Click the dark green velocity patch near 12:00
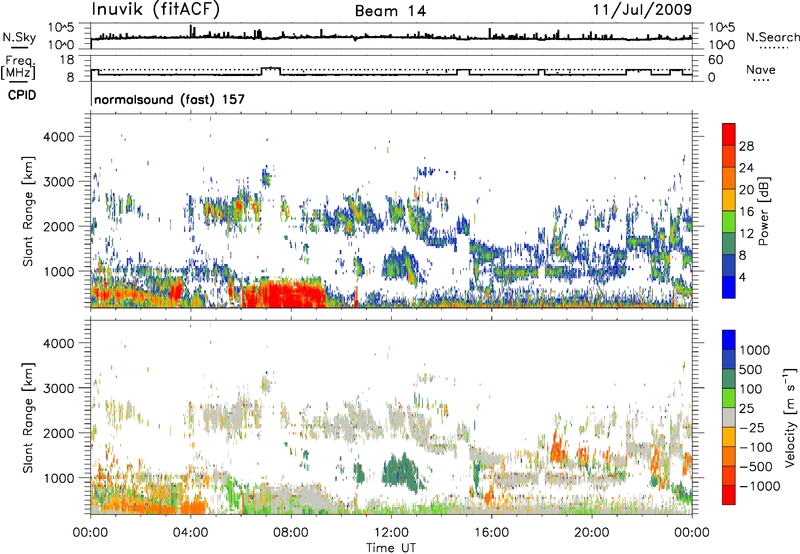 click(401, 472)
